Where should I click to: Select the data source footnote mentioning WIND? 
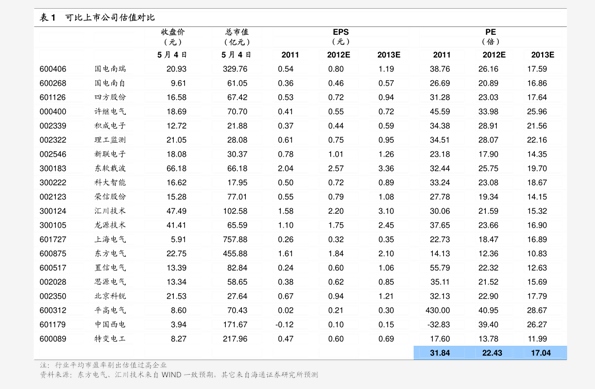tap(179, 375)
